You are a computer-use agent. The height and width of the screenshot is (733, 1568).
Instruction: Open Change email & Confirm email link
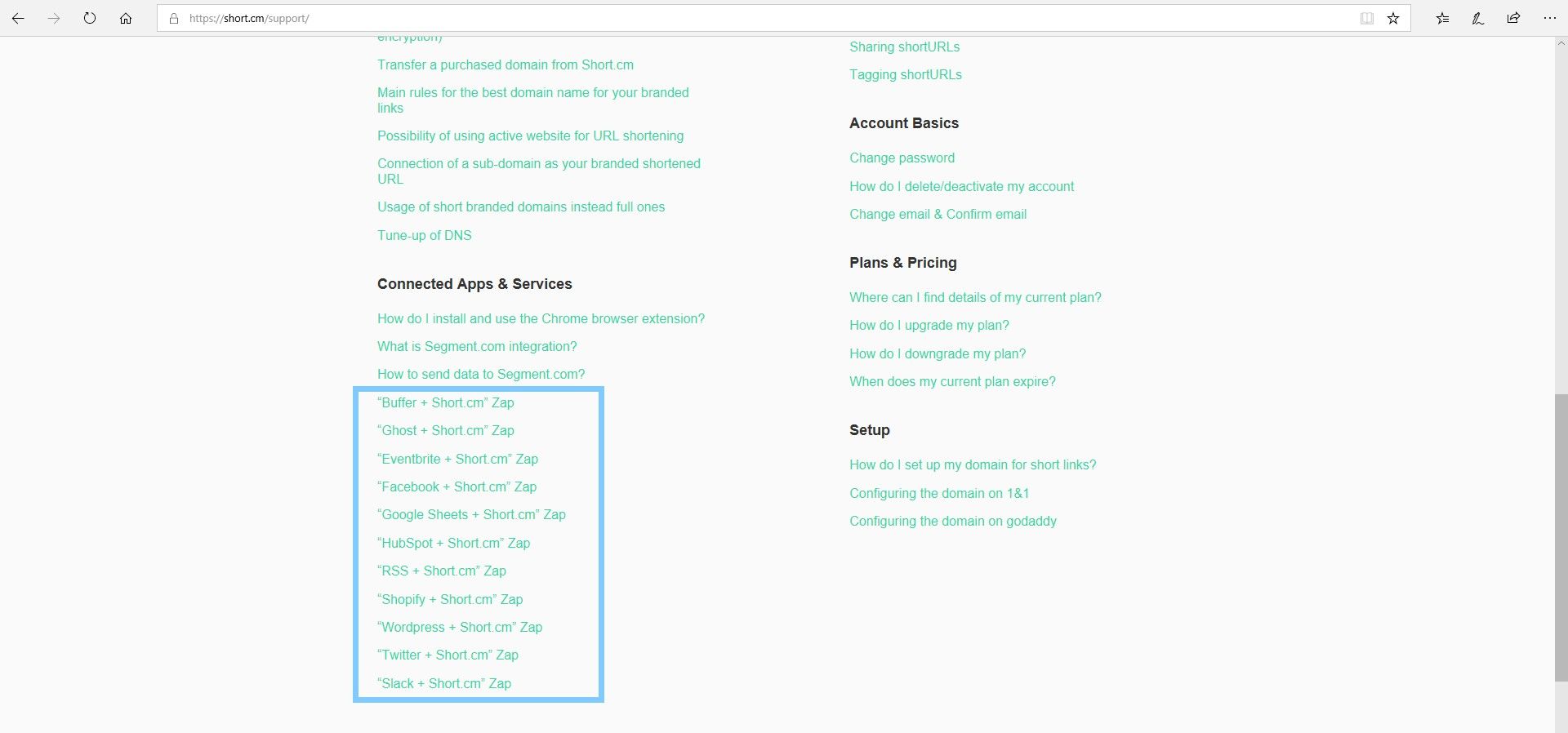[938, 214]
